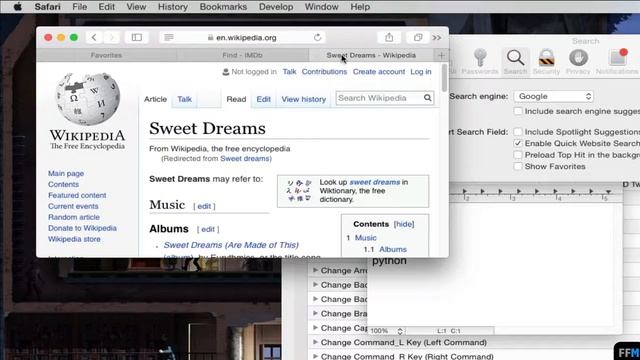Image resolution: width=640 pixels, height=360 pixels.
Task: Click the ruler in the text editor window
Action: 536,195
